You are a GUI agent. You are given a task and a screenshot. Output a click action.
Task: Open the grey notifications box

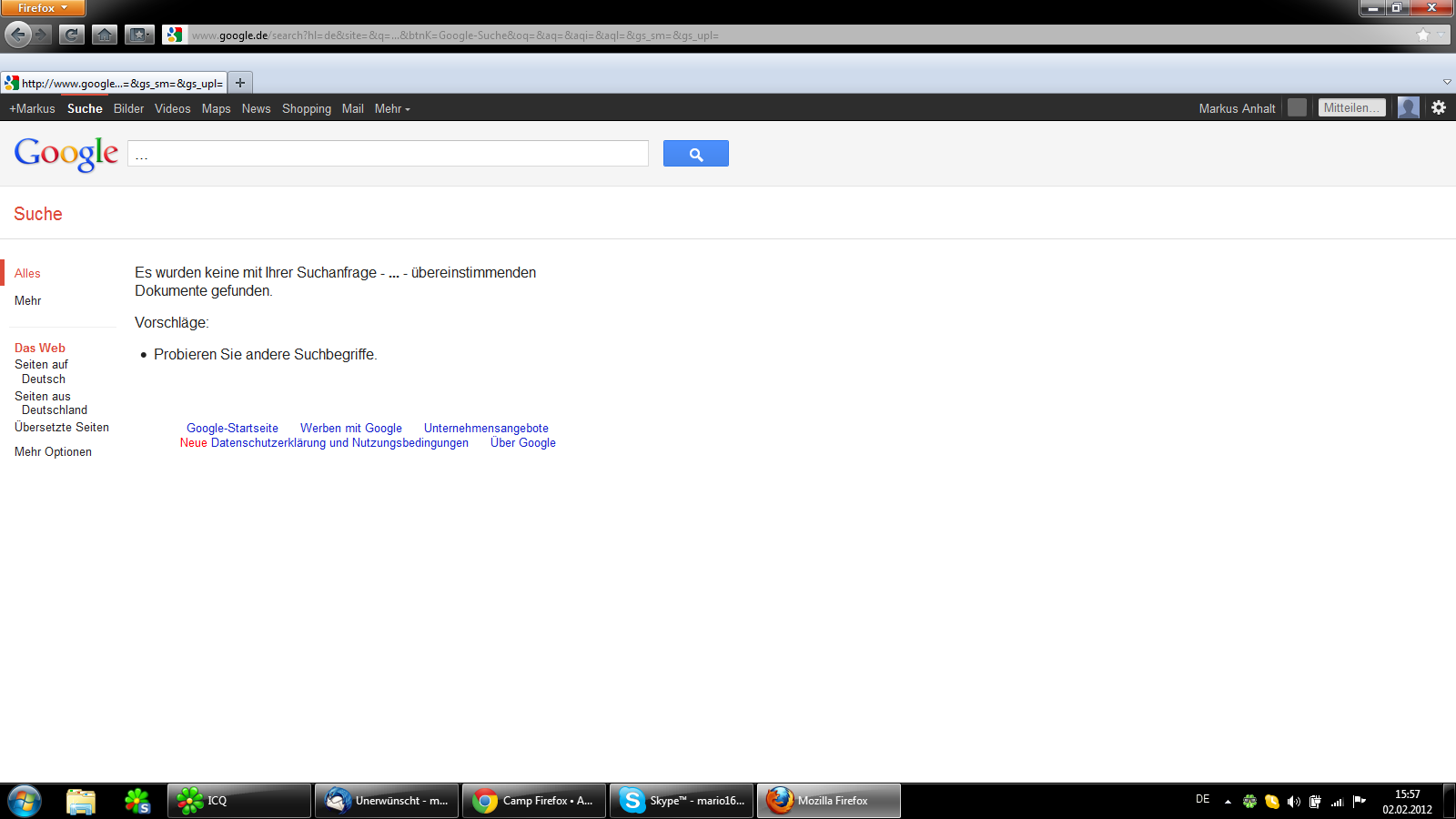point(1298,107)
